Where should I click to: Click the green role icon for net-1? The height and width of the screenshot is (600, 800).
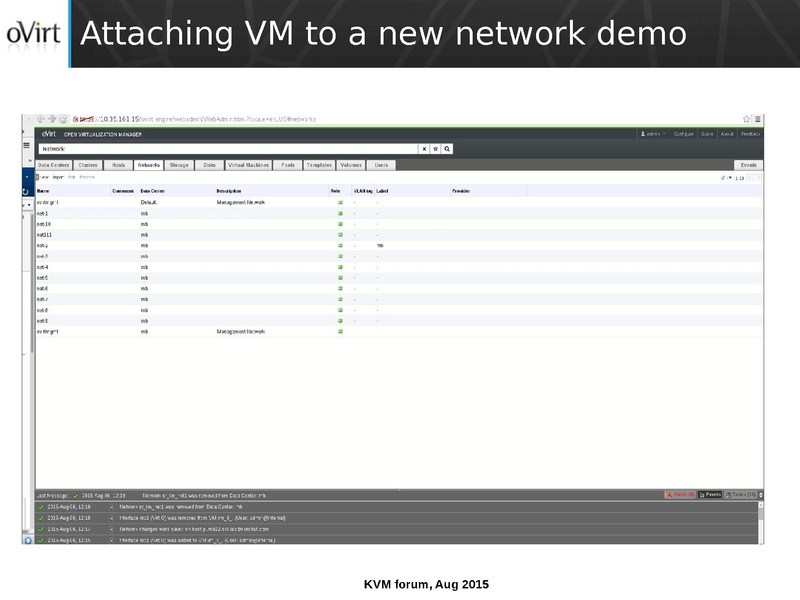[340, 213]
